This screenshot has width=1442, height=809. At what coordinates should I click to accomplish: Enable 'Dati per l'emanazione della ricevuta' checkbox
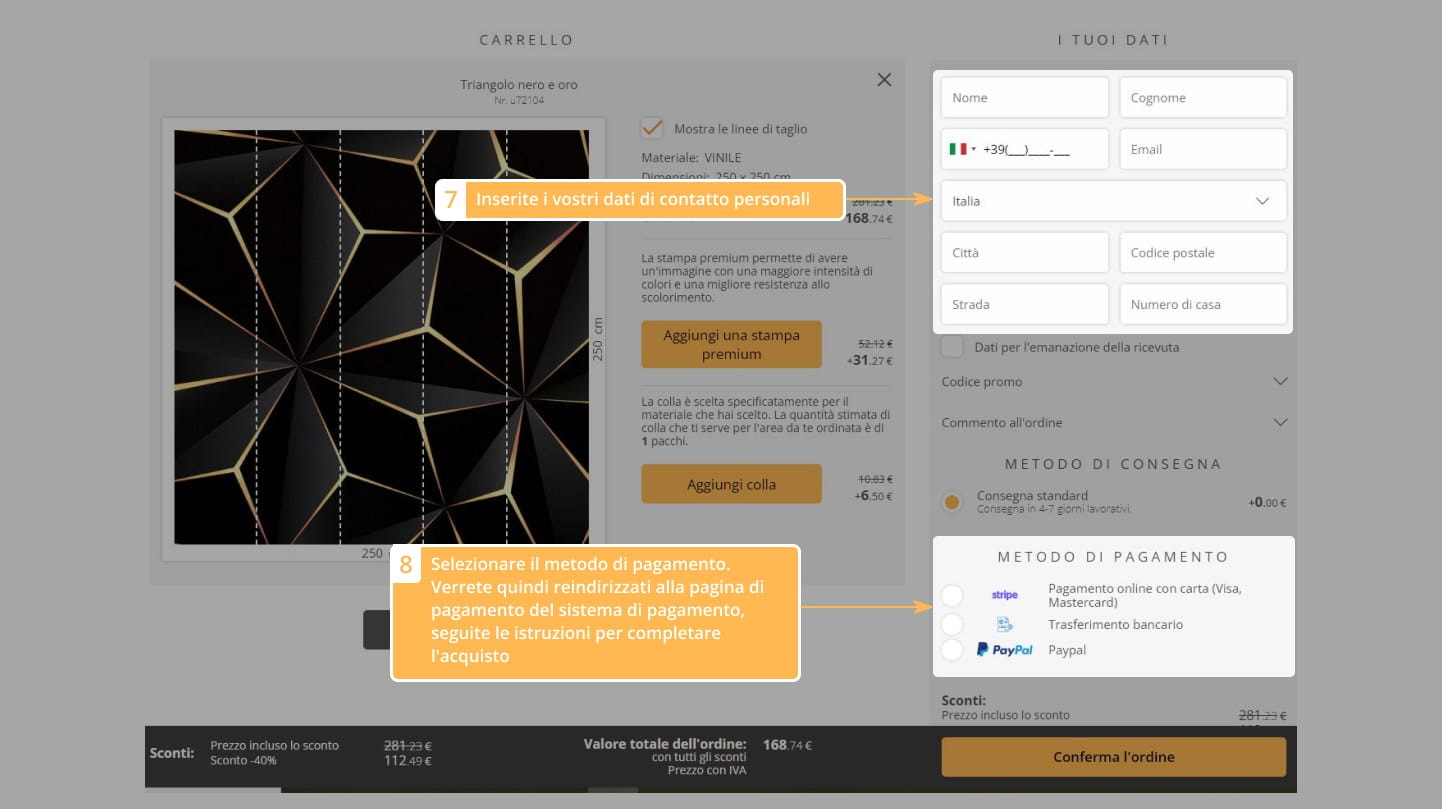pyautogui.click(x=953, y=347)
